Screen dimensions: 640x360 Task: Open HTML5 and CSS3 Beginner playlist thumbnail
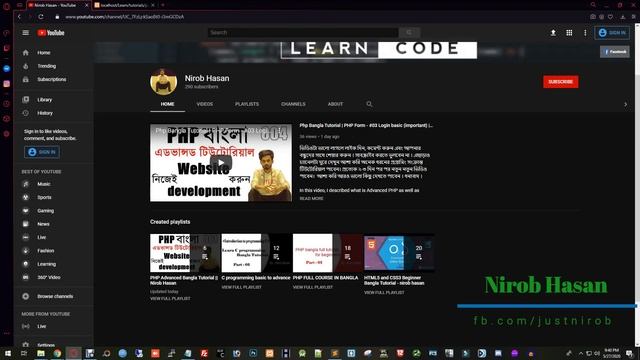(x=399, y=253)
